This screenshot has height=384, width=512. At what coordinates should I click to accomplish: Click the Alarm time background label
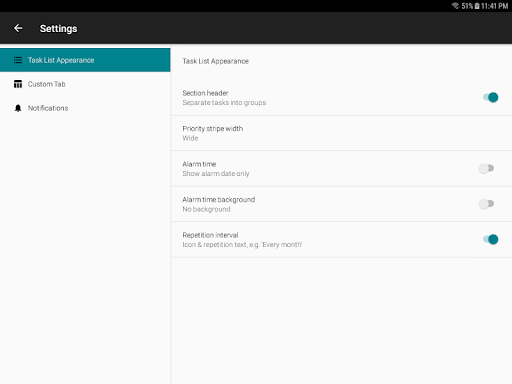(219, 199)
